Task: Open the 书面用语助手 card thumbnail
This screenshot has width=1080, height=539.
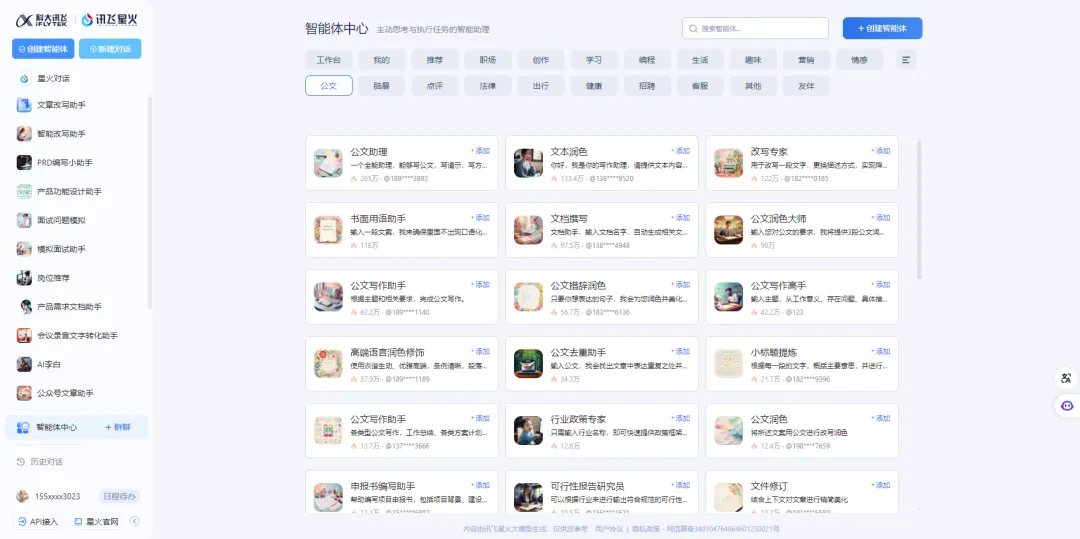Action: (328, 230)
